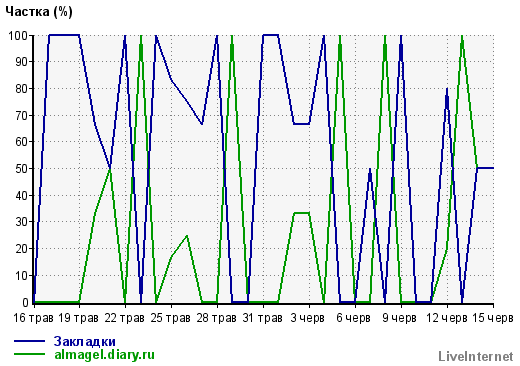Click the 15 черв date label
Screen dimensions: 520x366
click(x=493, y=318)
